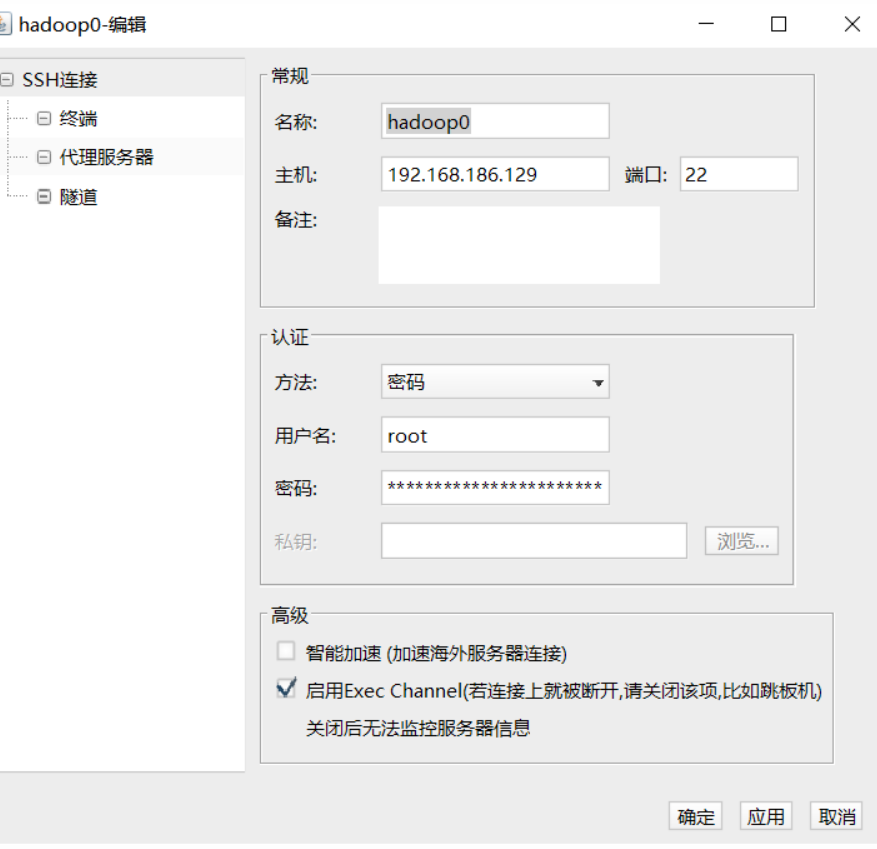This screenshot has height=849, width=877.
Task: Click the 私钥 private key field
Action: tap(534, 541)
